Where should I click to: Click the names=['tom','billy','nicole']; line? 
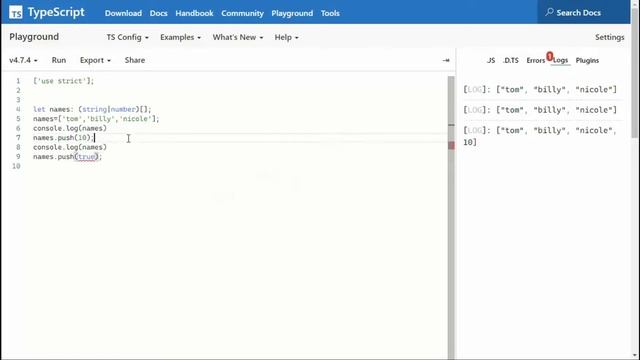point(96,119)
